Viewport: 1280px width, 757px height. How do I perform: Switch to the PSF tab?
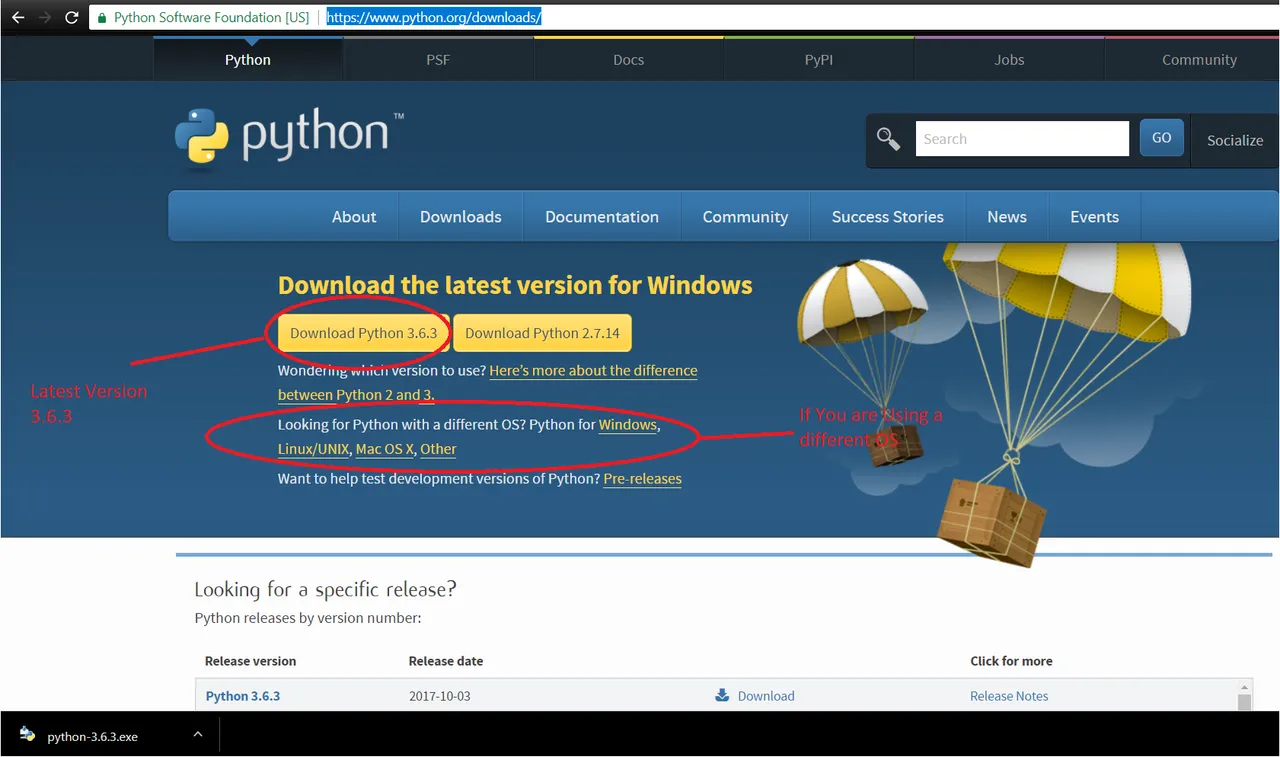tap(438, 60)
